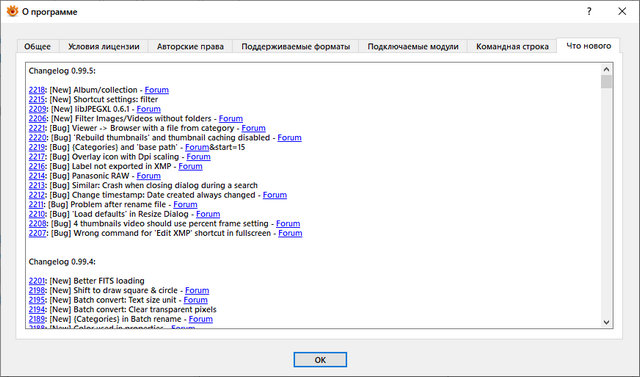640x377 pixels.
Task: Open Forum link for Viewer -> Browser bug
Action: (253, 128)
